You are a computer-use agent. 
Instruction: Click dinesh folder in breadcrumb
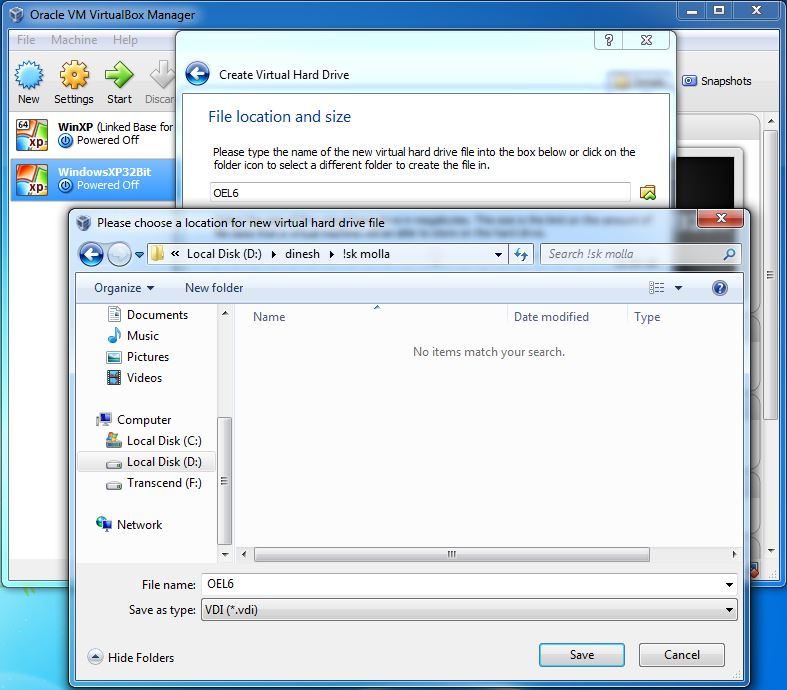tap(302, 254)
